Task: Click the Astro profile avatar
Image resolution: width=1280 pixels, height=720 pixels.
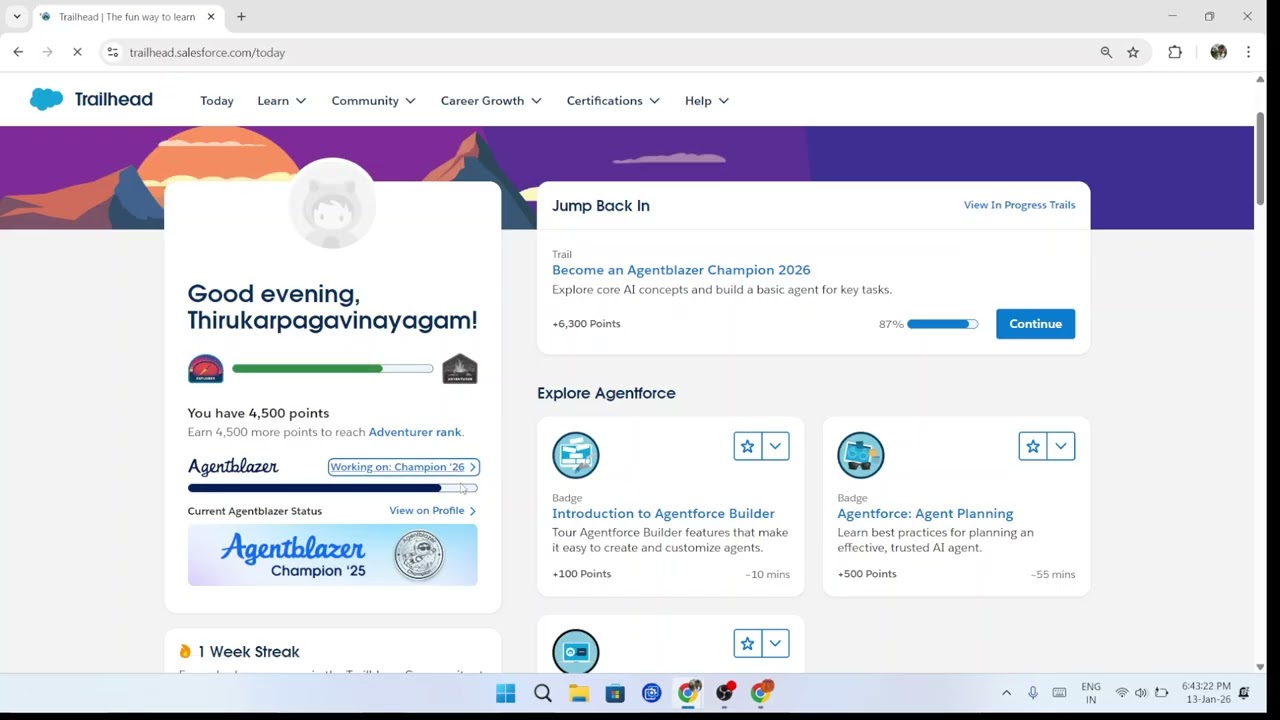Action: point(332,205)
